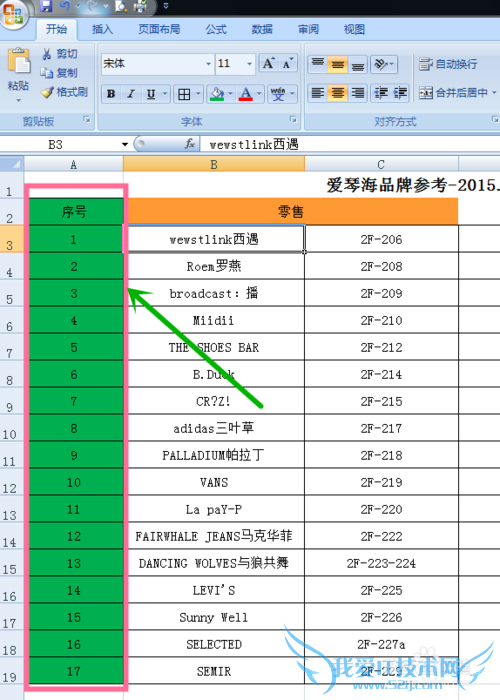
Task: Click the text Orientation icon
Action: point(380,64)
